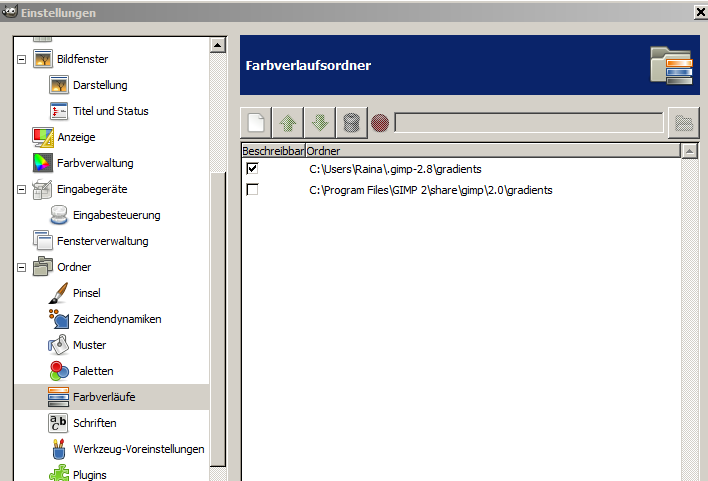
Task: Move selected folder down with green arrow
Action: pyautogui.click(x=320, y=123)
